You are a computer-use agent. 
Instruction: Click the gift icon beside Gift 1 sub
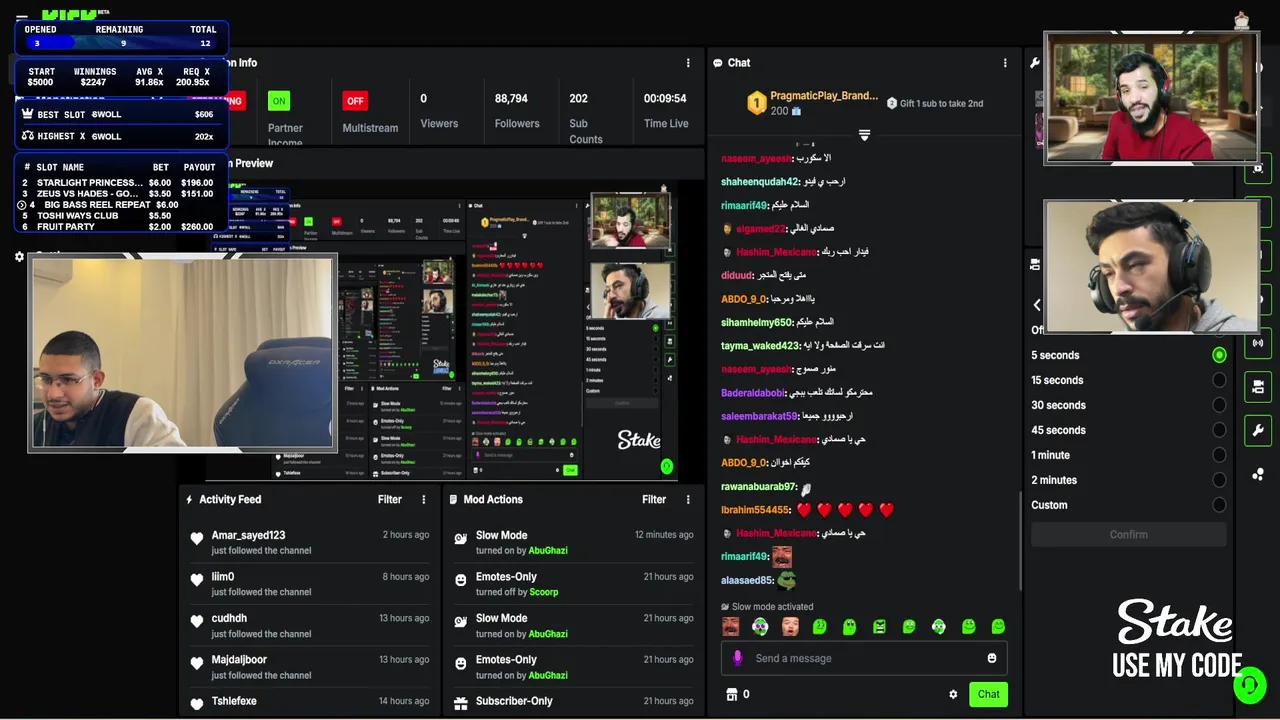coord(892,103)
